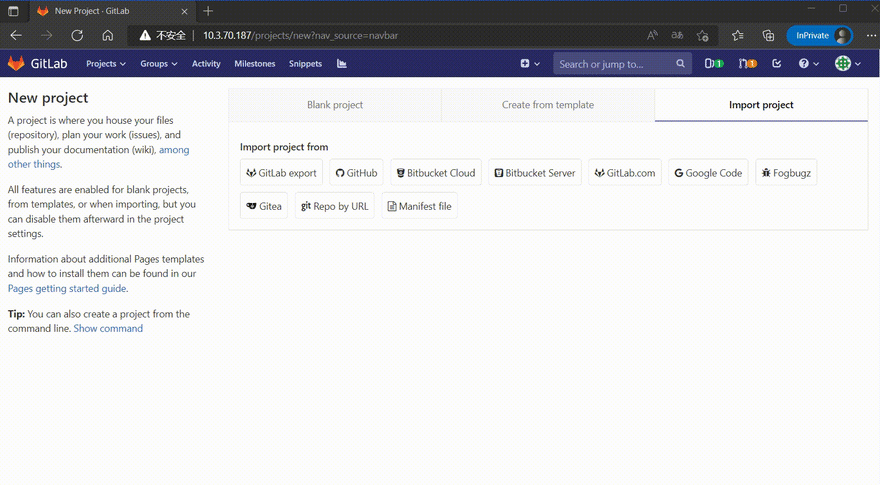Open a new browser tab

(x=208, y=11)
